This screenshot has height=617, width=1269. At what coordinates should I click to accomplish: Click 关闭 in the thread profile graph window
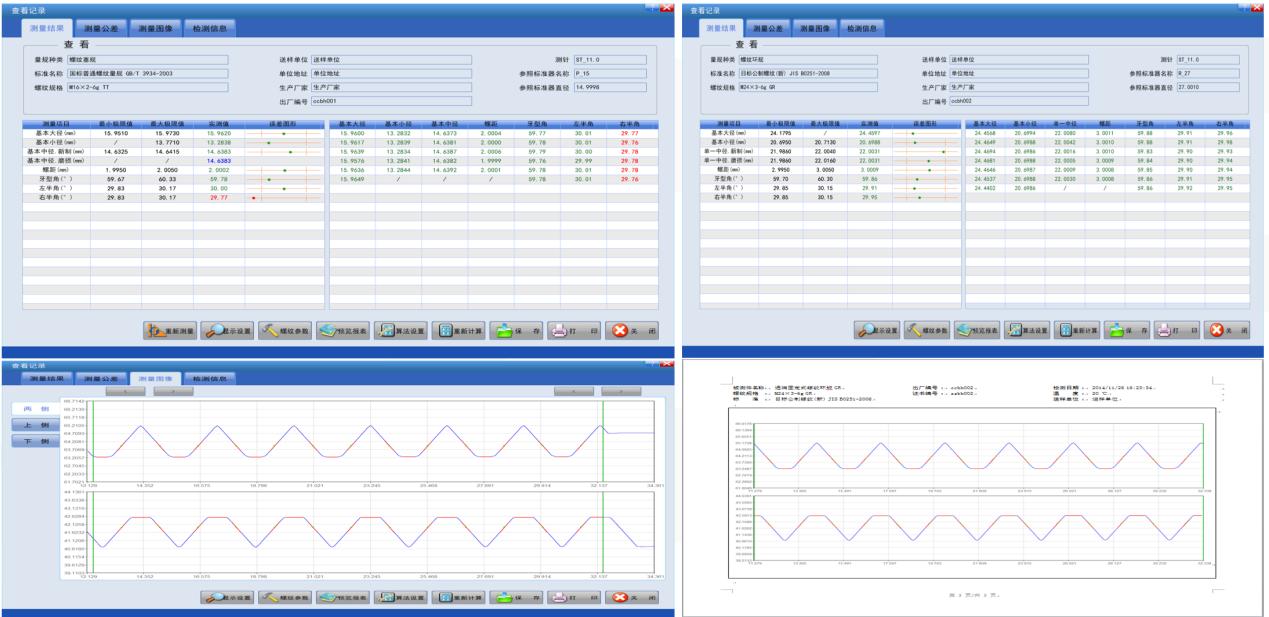tap(630, 598)
